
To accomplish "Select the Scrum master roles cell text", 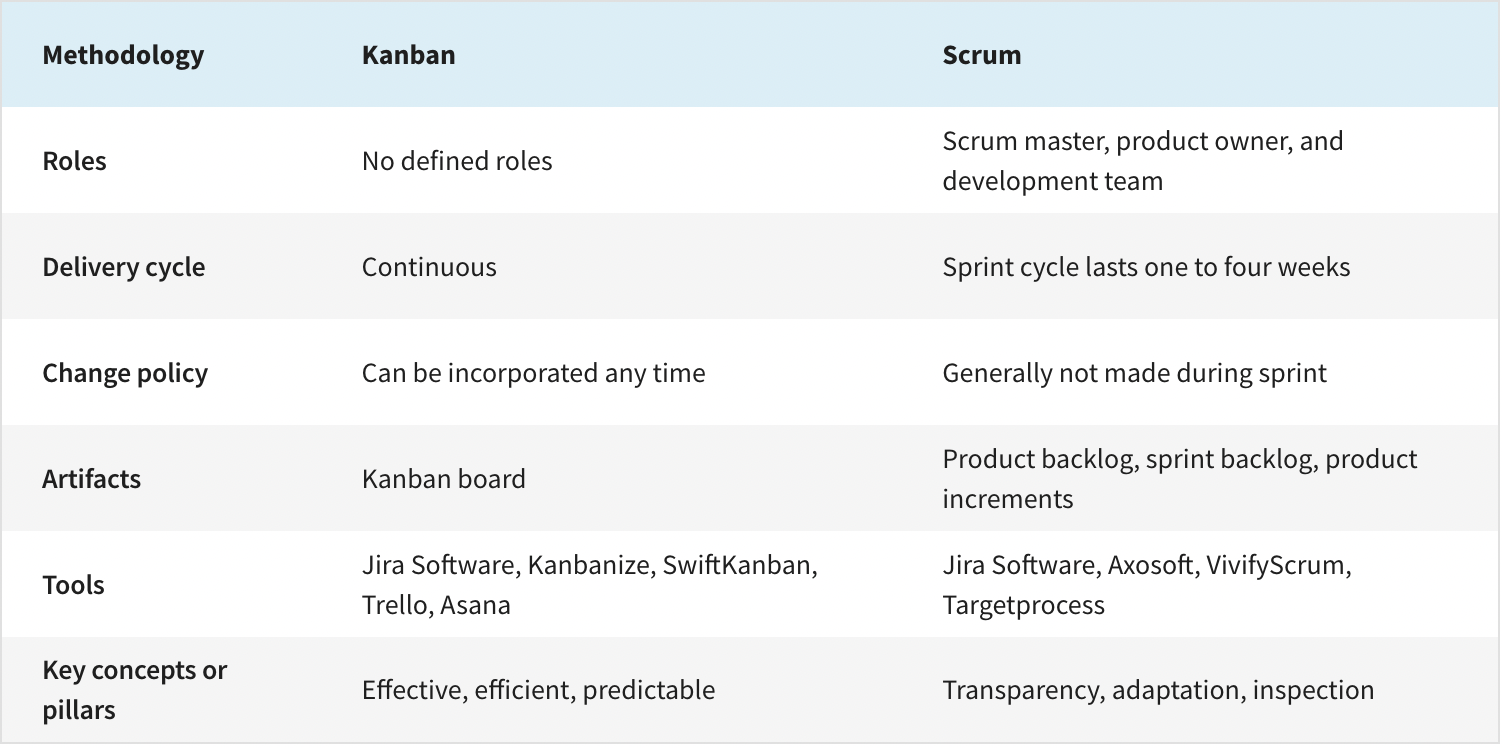I will 1142,161.
